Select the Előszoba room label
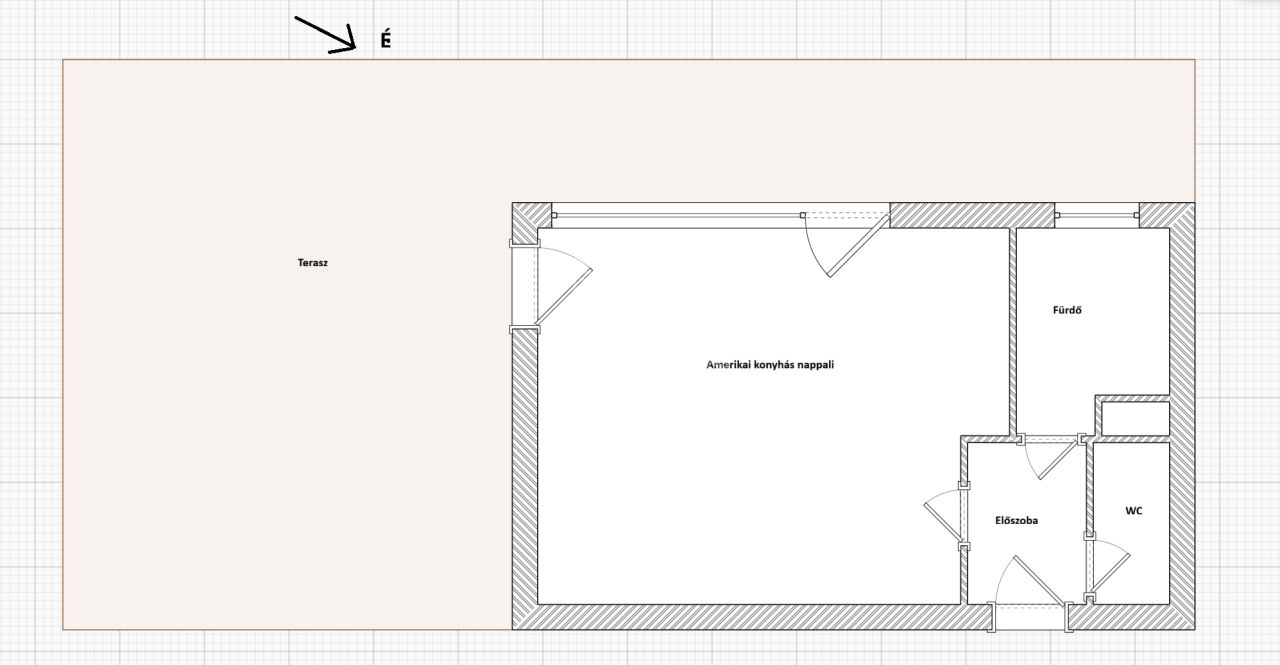 (1016, 520)
